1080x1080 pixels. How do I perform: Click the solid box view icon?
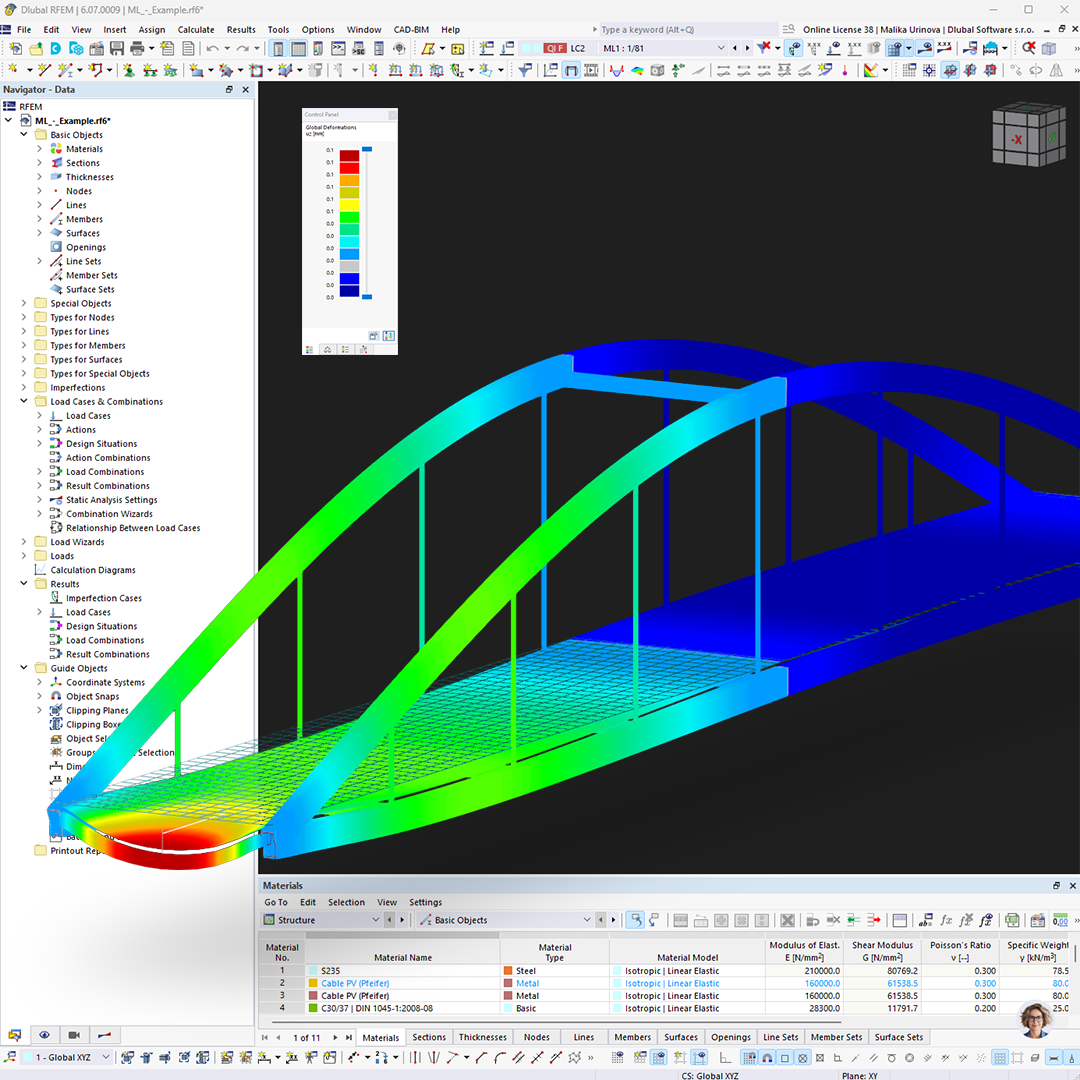tap(1048, 48)
